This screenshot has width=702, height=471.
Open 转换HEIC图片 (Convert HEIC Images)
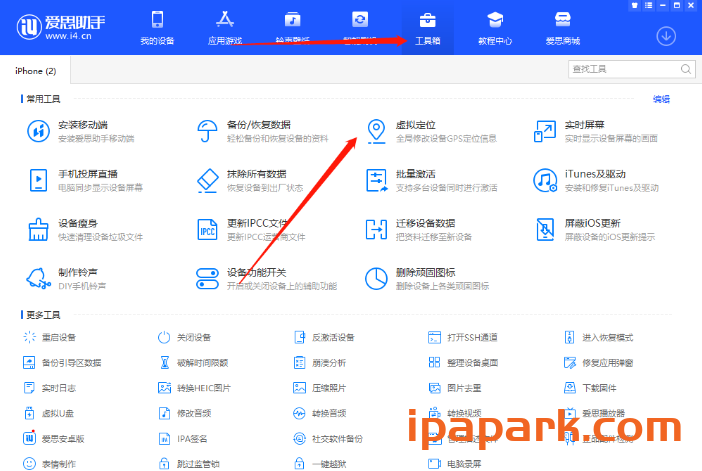click(194, 388)
